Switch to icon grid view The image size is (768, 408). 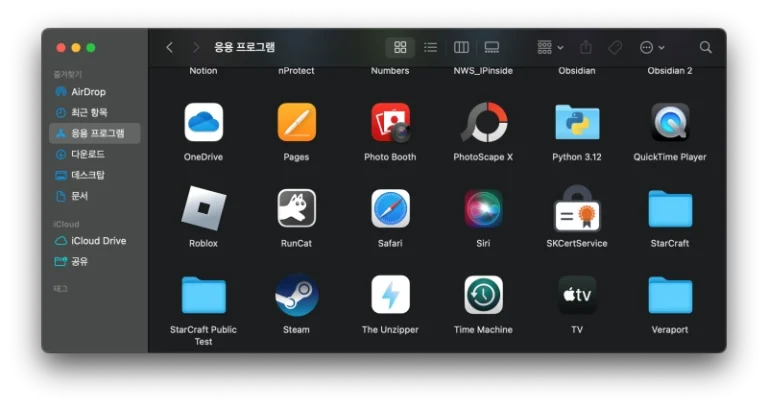(400, 47)
